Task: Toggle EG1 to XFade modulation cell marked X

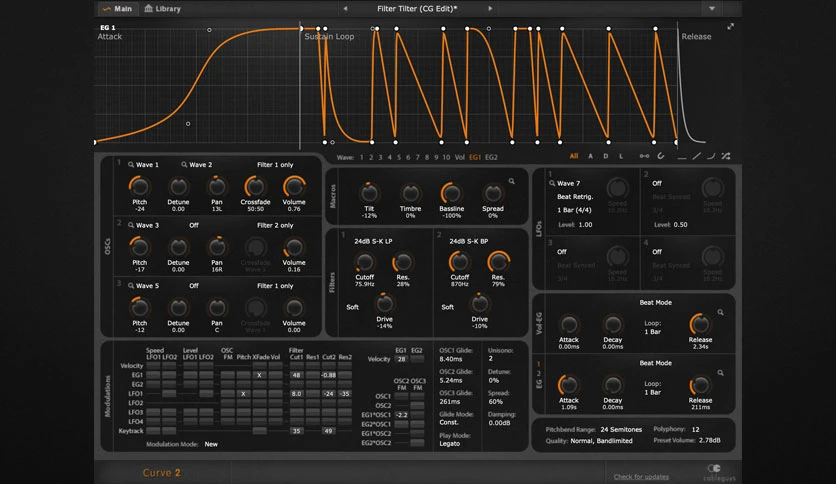Action: point(259,375)
